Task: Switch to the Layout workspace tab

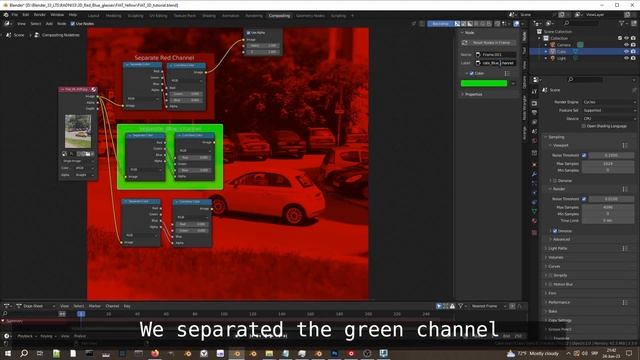Action: 93,16
